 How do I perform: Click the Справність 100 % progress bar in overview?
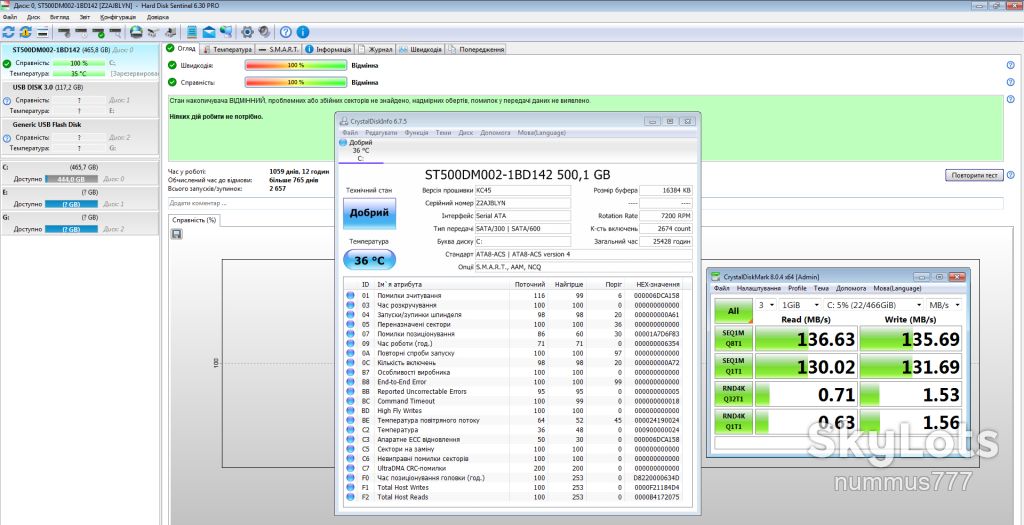pos(295,83)
